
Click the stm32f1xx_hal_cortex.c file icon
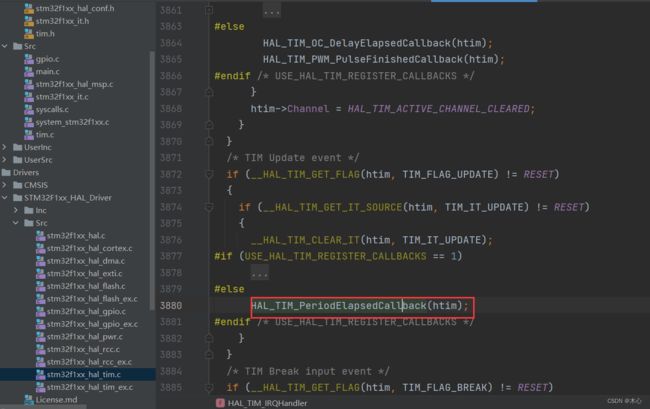pos(40,248)
